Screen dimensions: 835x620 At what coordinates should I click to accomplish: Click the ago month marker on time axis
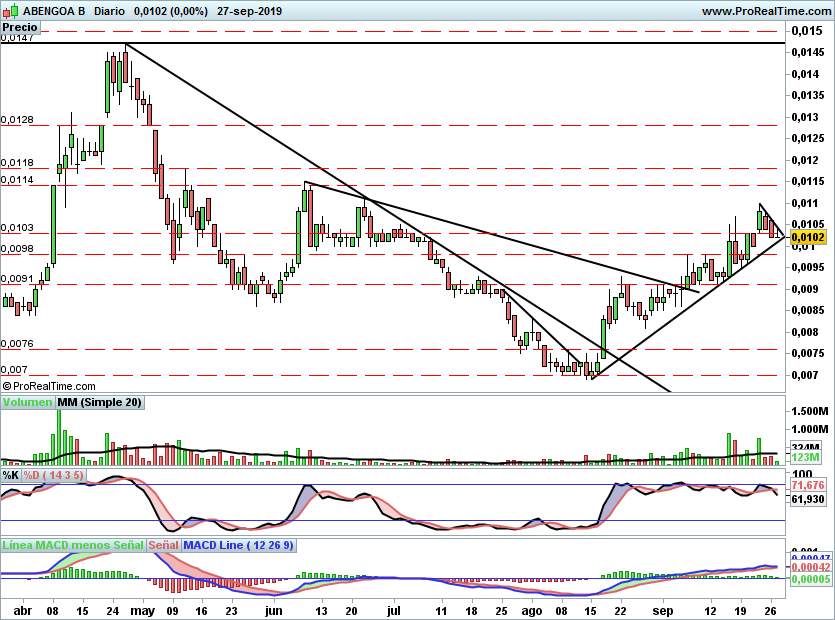tap(531, 611)
